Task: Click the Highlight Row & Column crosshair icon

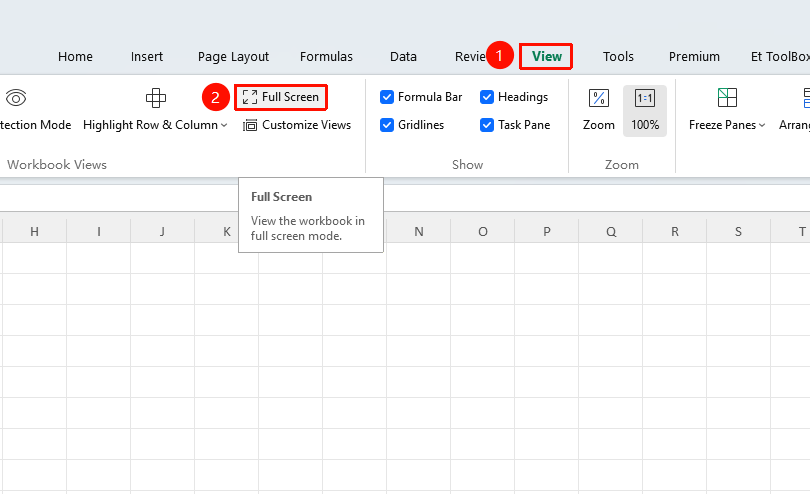Action: coord(155,97)
